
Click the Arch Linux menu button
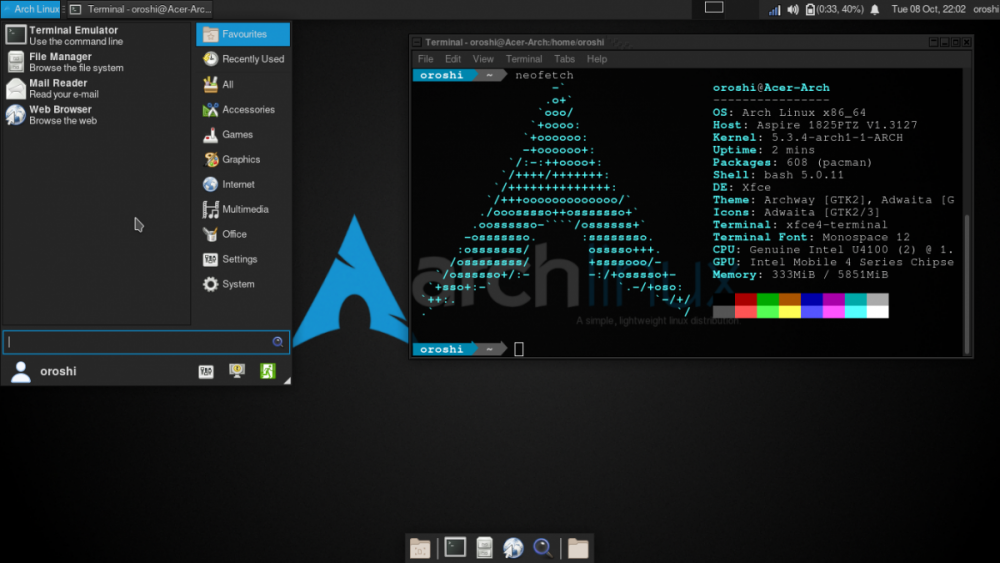[x=31, y=9]
